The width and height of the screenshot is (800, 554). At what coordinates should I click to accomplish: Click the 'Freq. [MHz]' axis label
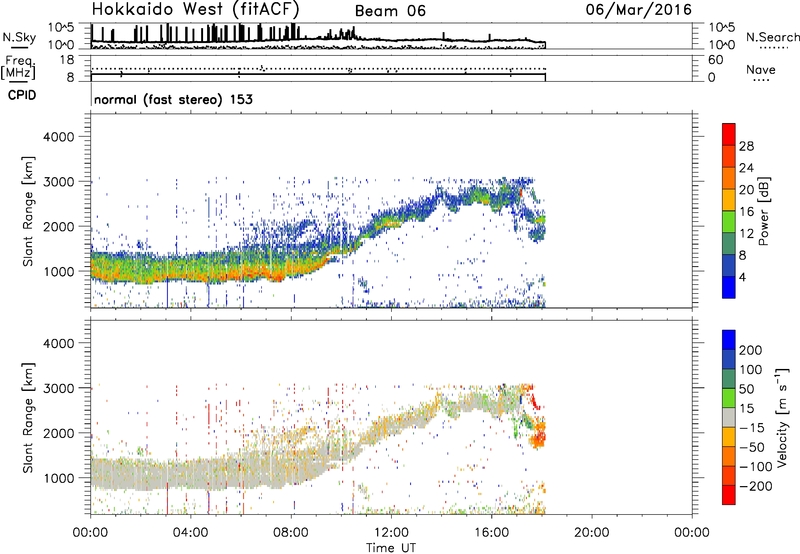18,67
